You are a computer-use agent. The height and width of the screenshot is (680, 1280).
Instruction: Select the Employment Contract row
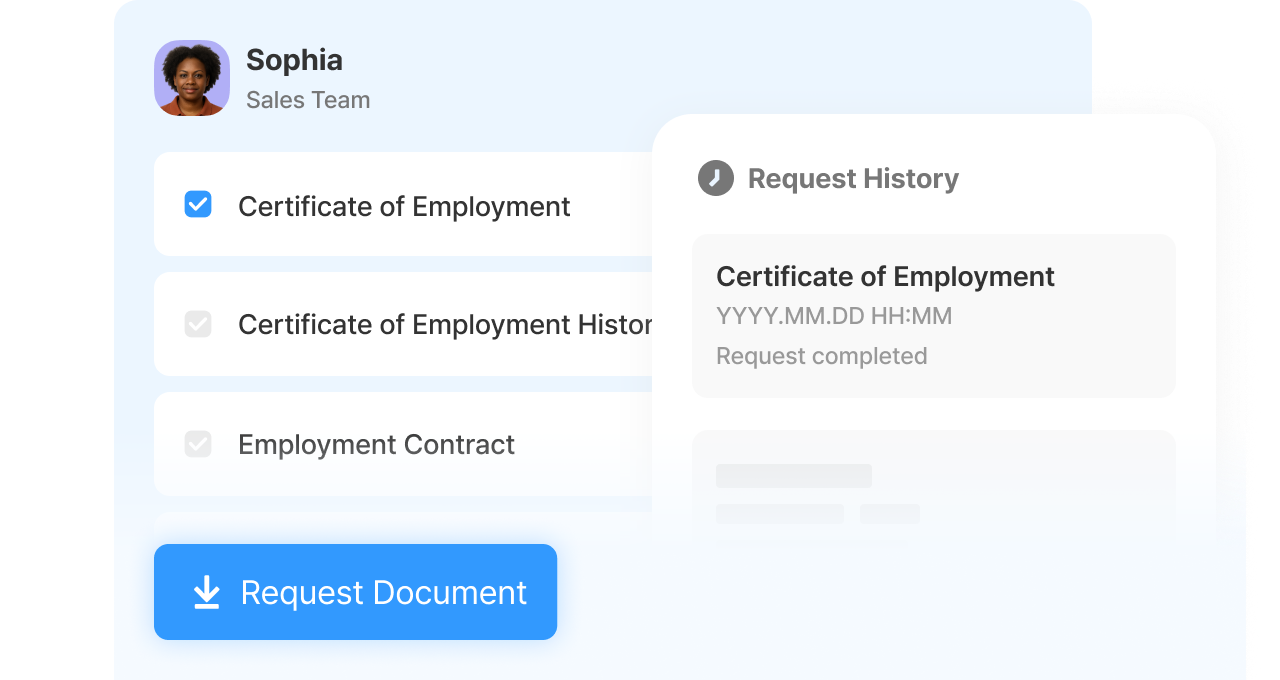pyautogui.click(x=404, y=444)
